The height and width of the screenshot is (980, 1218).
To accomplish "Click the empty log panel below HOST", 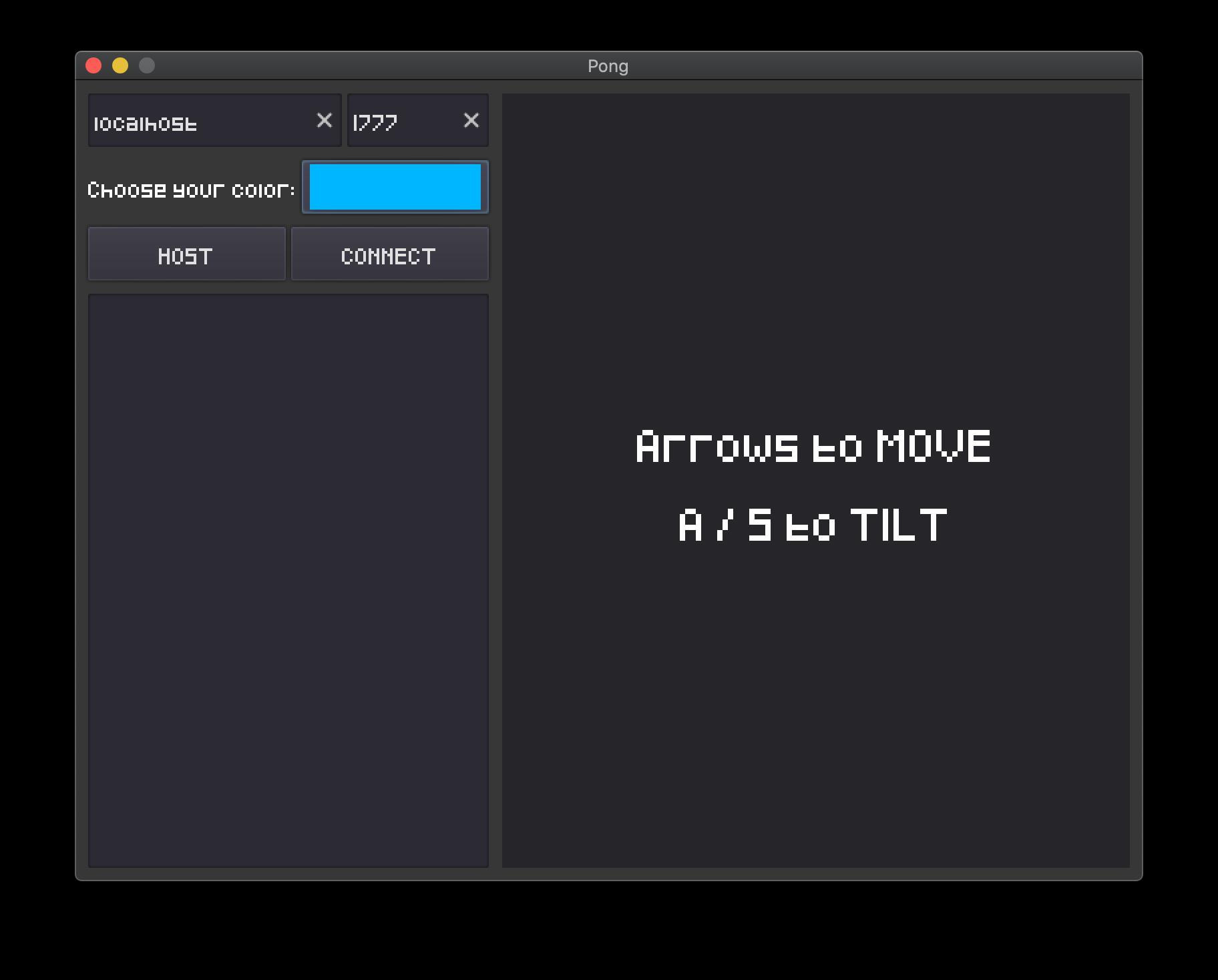I will coord(288,581).
